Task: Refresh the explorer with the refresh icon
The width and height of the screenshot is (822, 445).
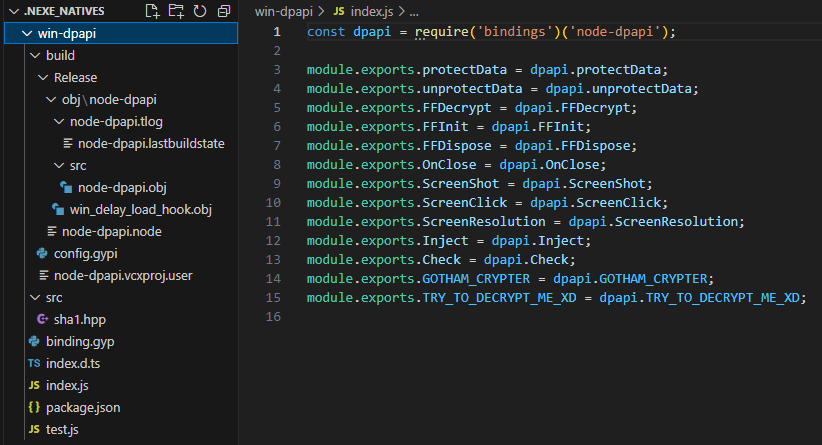Action: pyautogui.click(x=200, y=11)
